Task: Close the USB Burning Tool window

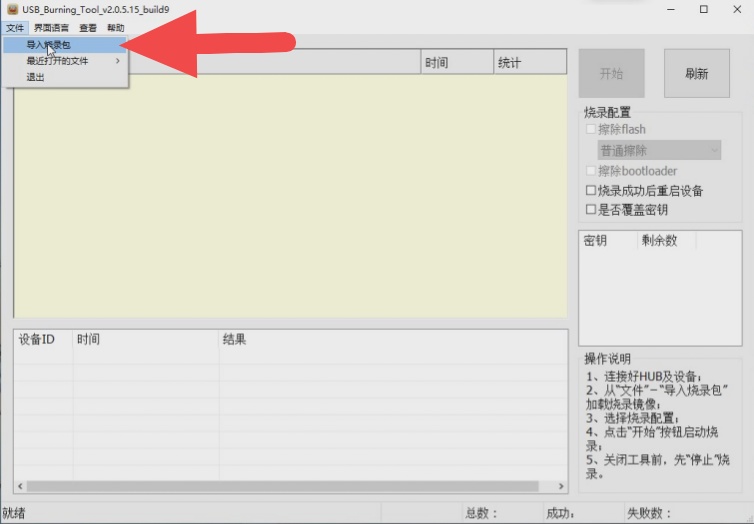Action: pyautogui.click(x=737, y=9)
